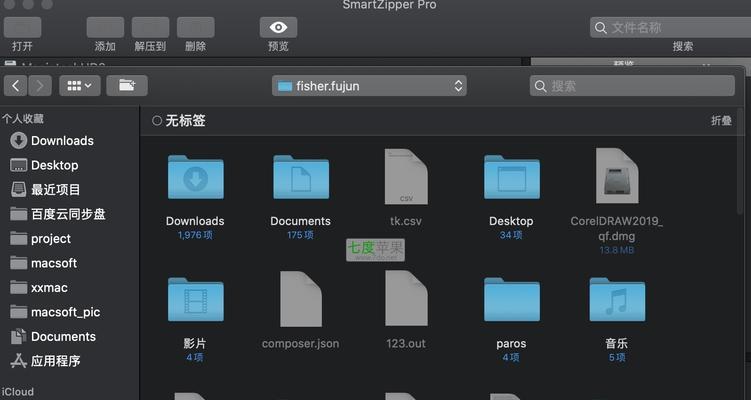Select the Downloads folder icon in grid
This screenshot has height=400, width=751.
[195, 177]
